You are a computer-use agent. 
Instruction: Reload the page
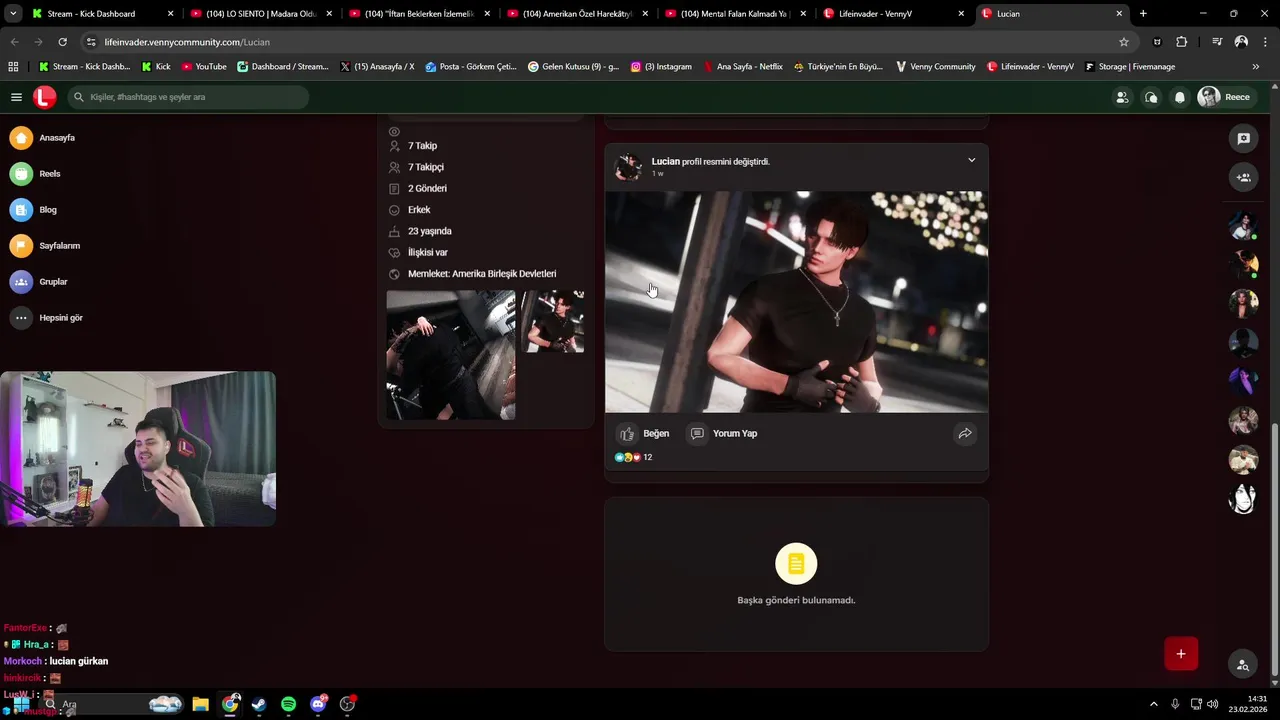coord(62,42)
